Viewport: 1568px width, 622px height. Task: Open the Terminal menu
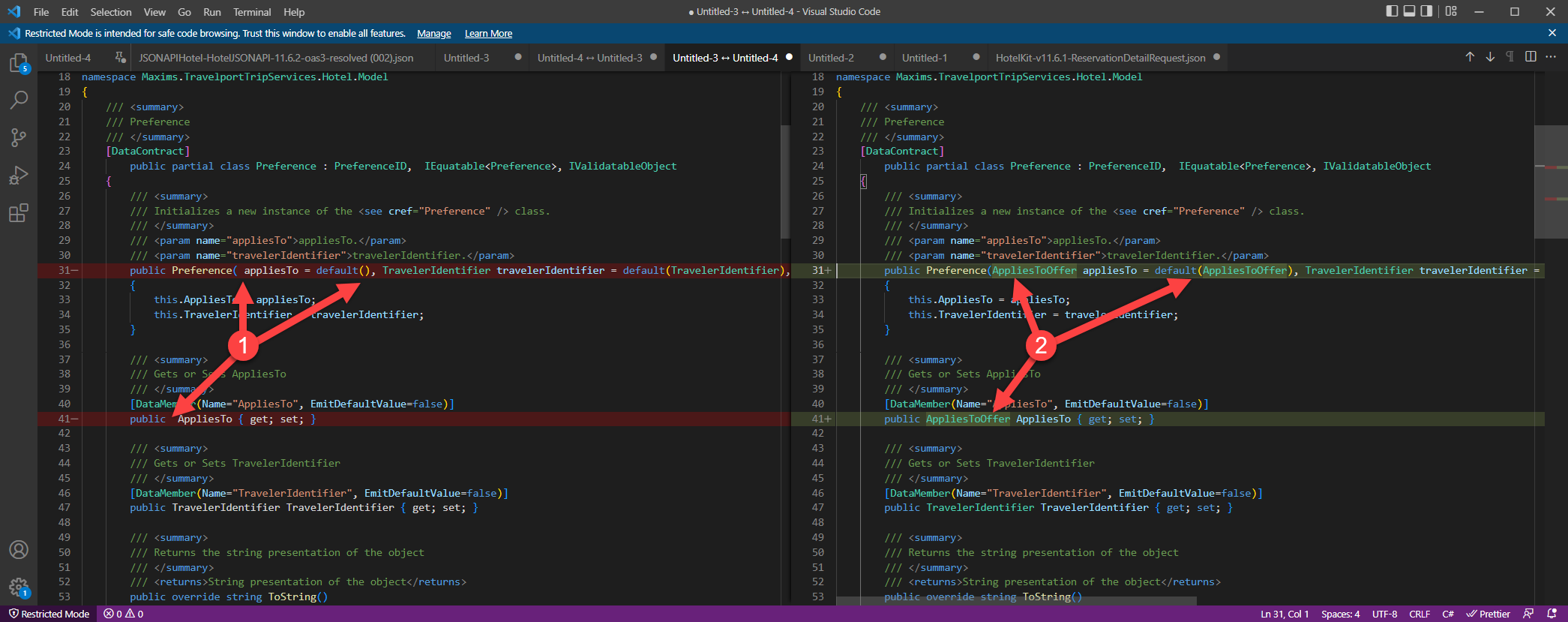click(x=252, y=12)
